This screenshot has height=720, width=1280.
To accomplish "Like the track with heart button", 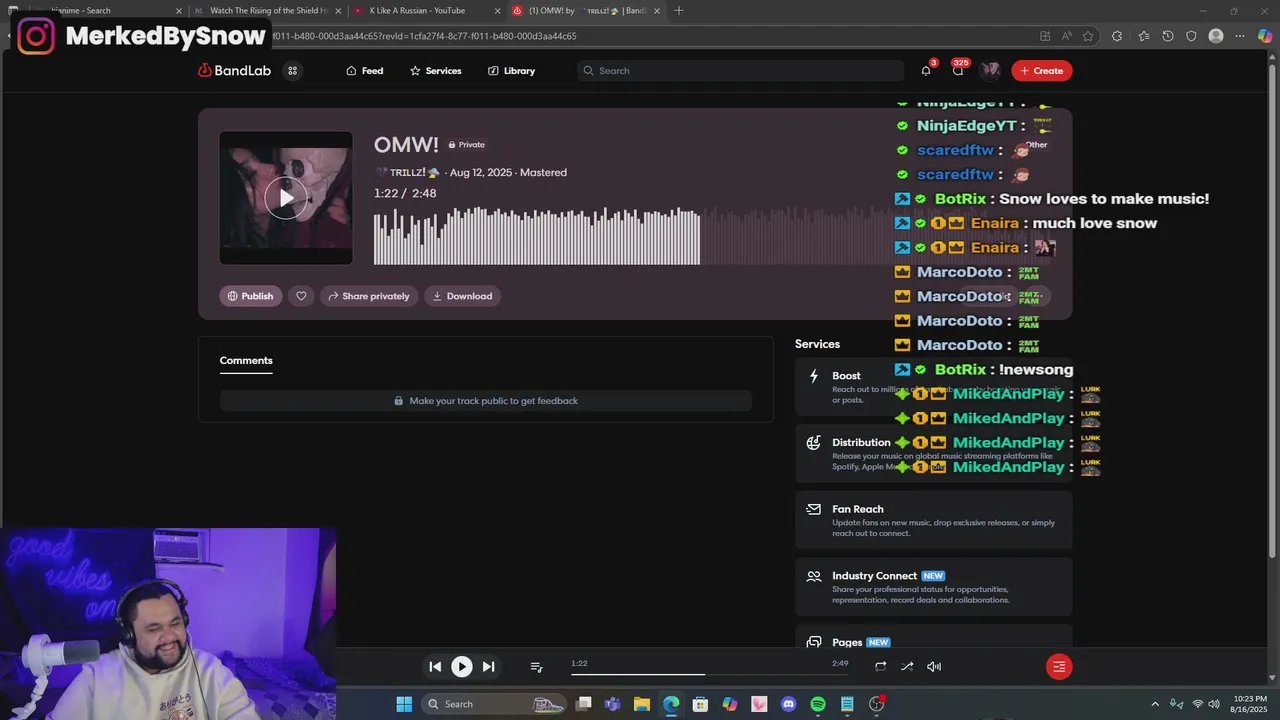I will click(301, 296).
